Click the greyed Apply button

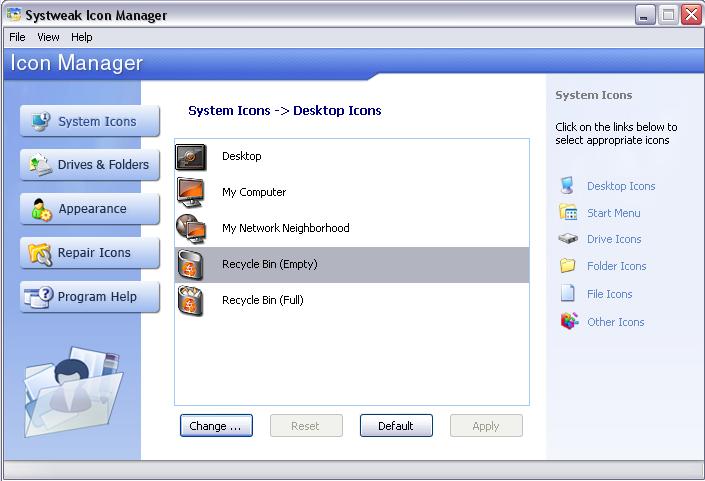coord(486,426)
